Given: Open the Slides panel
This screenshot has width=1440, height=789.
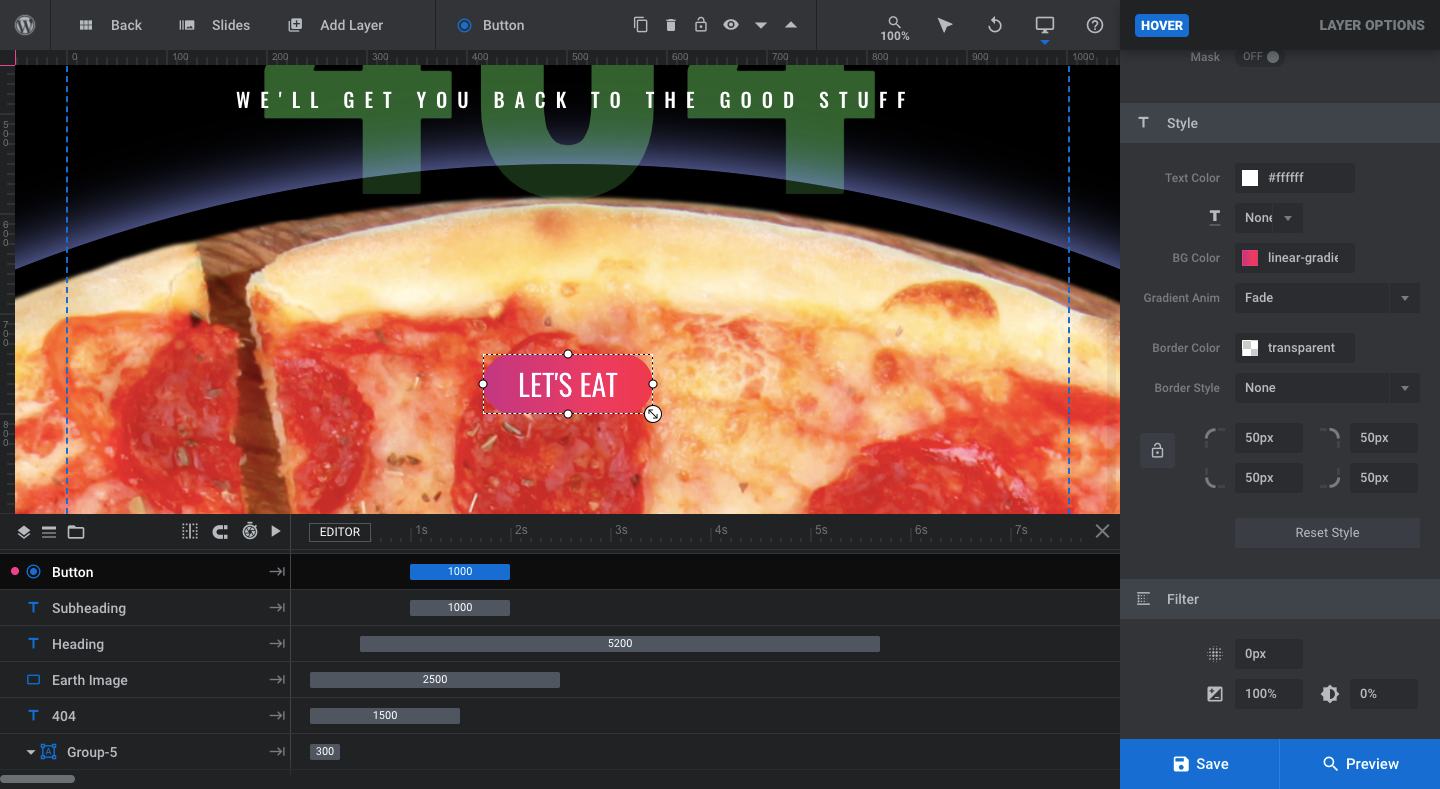Looking at the screenshot, I should (214, 25).
